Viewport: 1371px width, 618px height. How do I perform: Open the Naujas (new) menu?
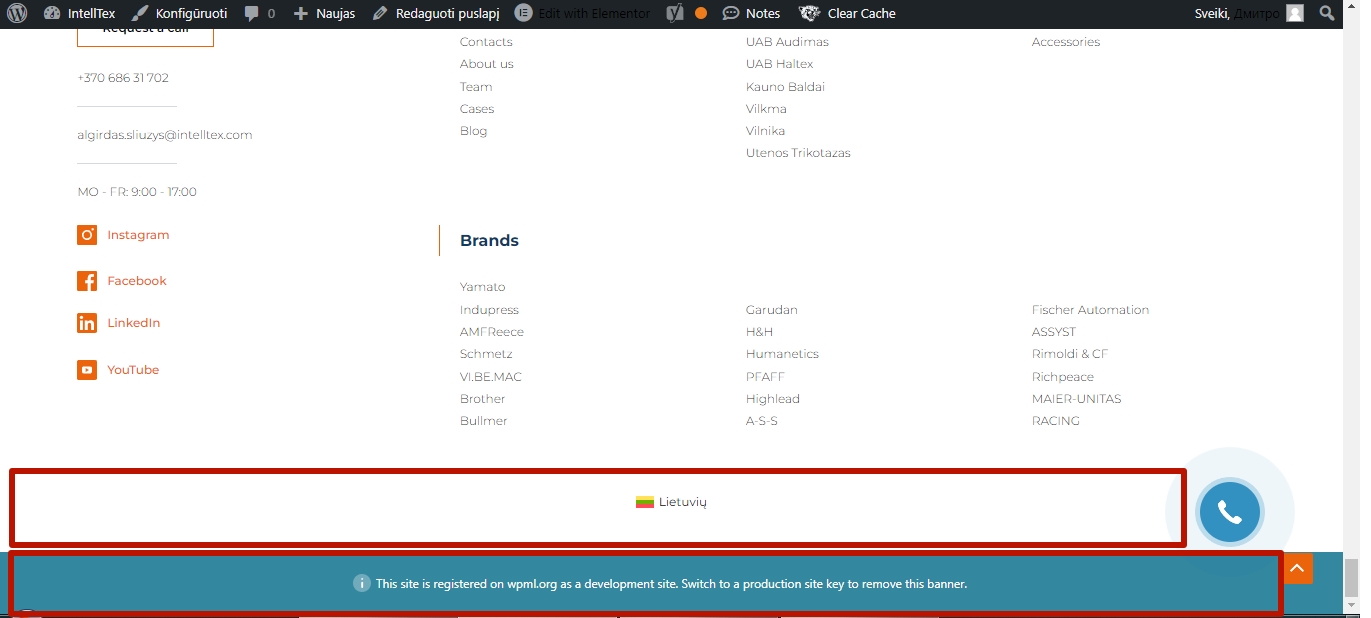point(324,13)
